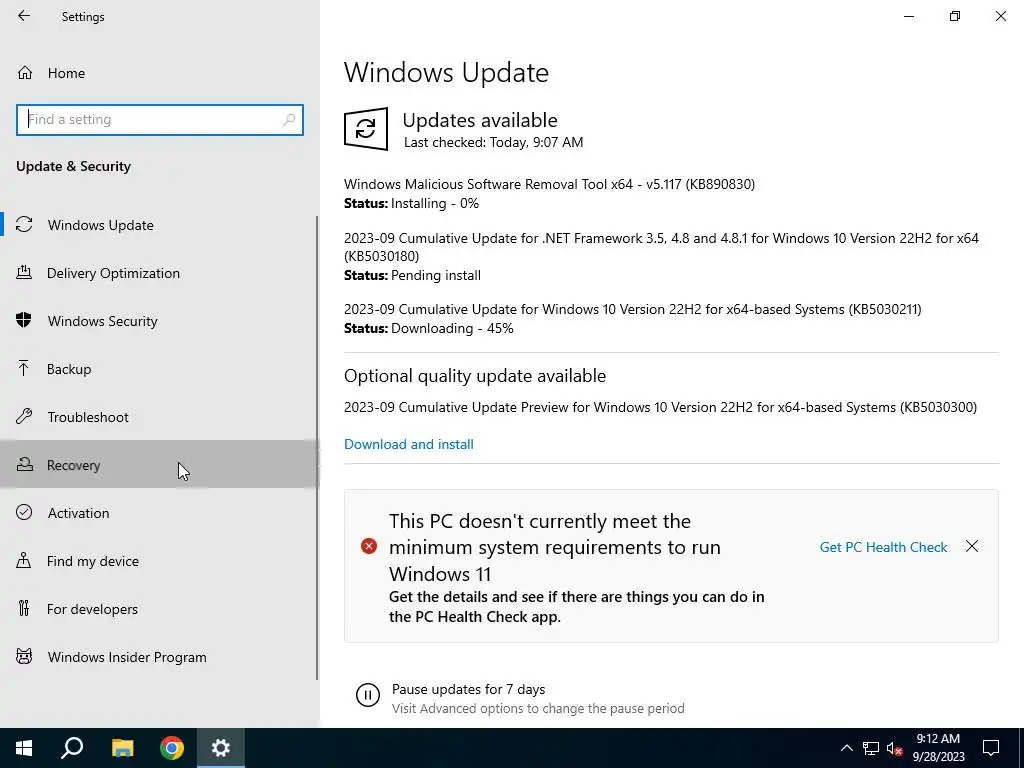This screenshot has height=768, width=1024.
Task: Click the Recovery icon in sidebar
Action: 24,464
